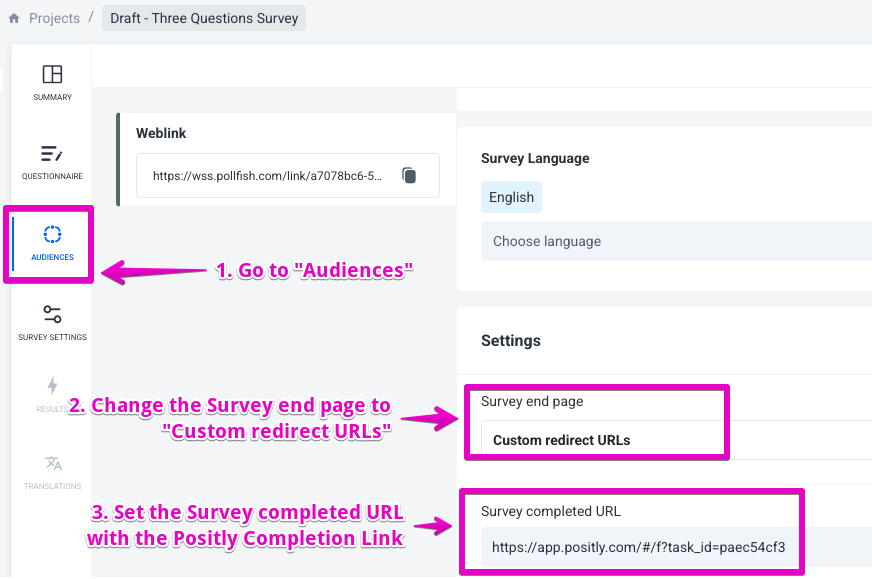Image resolution: width=872 pixels, height=579 pixels.
Task: Click the wss.pollfish.com weblink URL field
Action: (x=267, y=176)
